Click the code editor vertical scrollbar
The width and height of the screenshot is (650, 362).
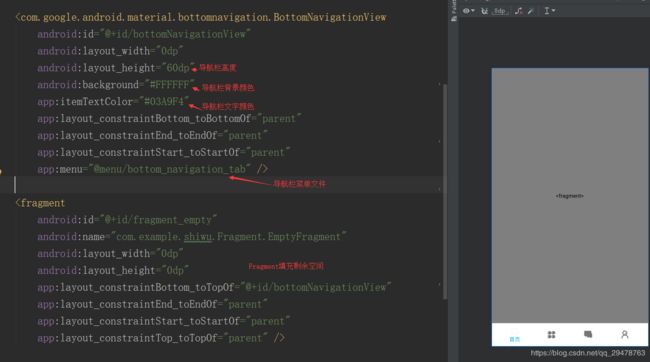tap(445, 191)
